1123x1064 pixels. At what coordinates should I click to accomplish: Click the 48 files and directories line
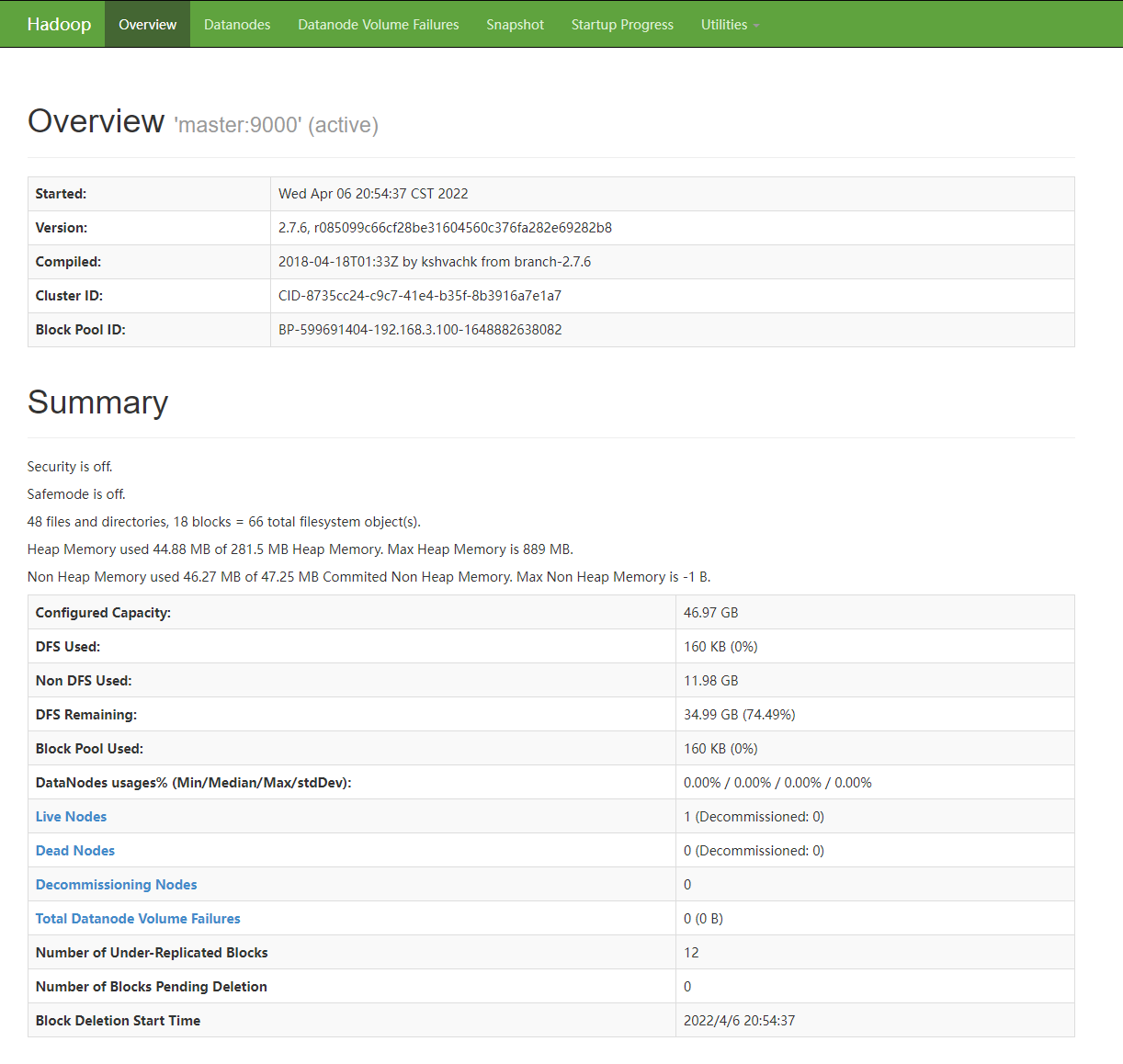pyautogui.click(x=224, y=522)
